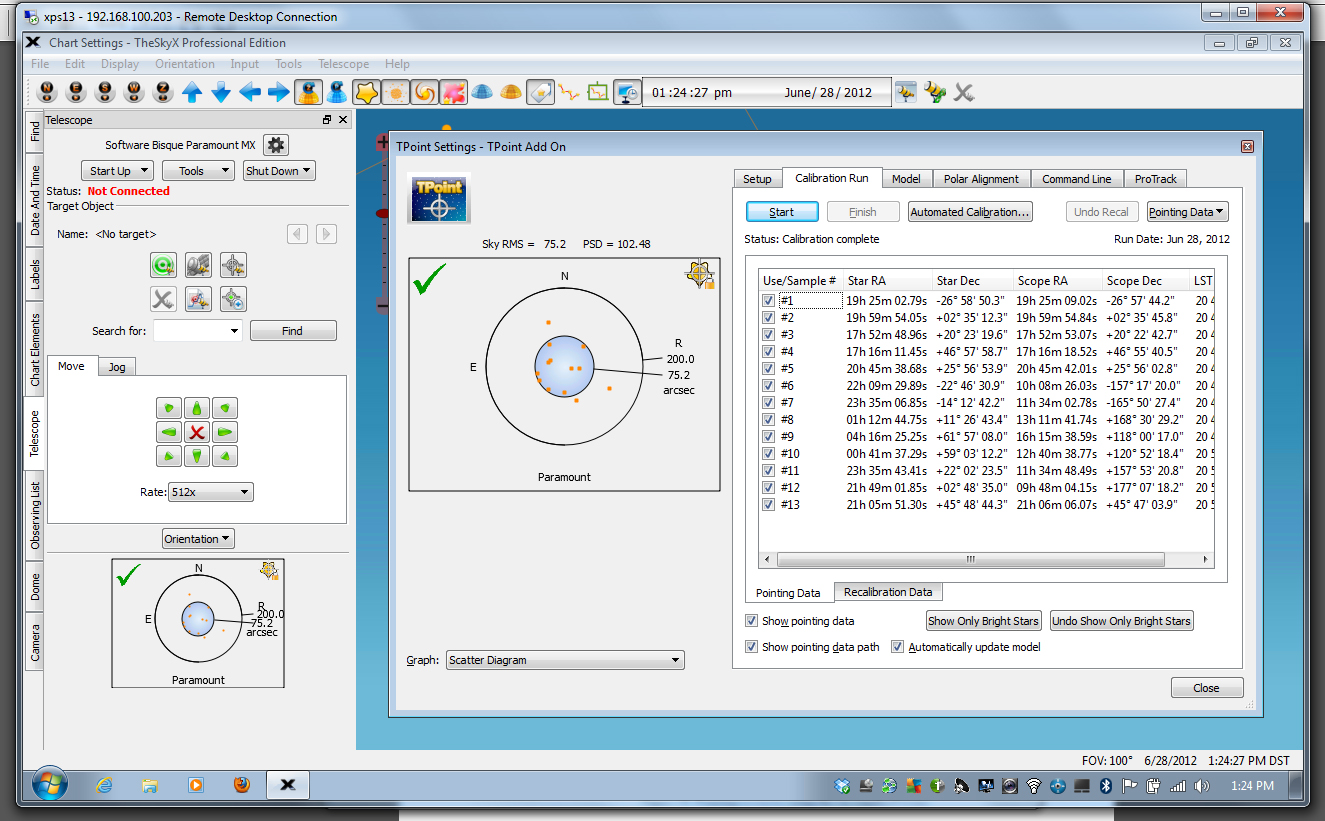Open the Pointing Data dropdown button
The image size is (1325, 821).
1187,212
